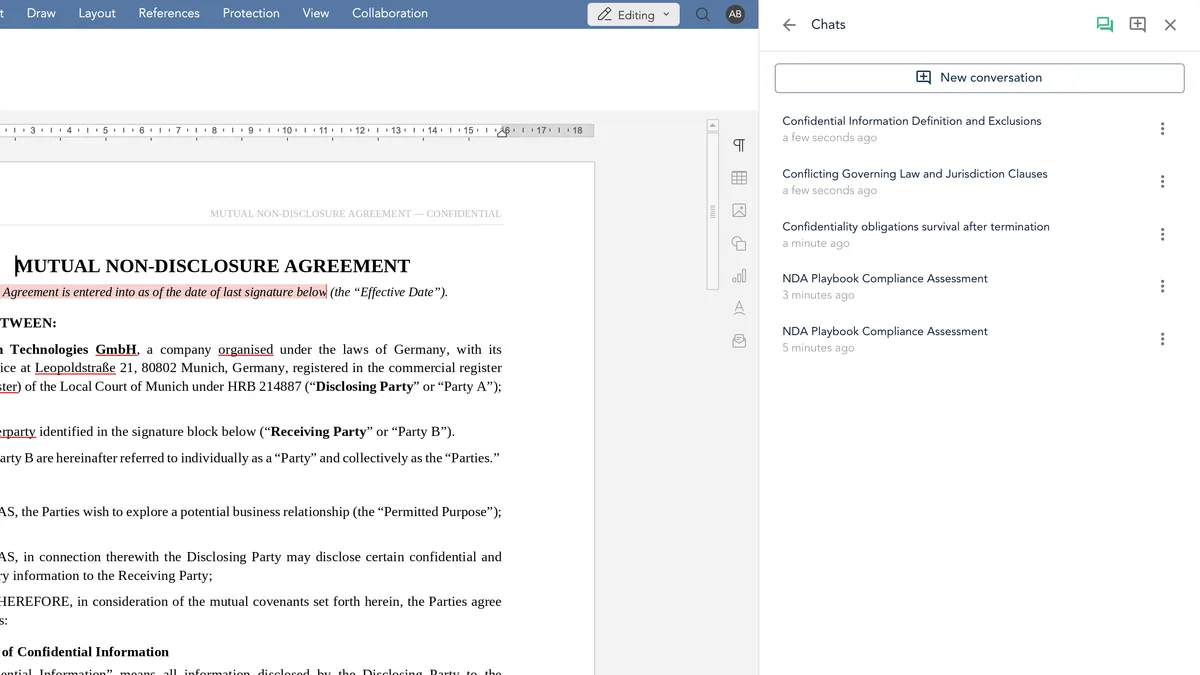1200x675 pixels.
Task: Click the right indent marker on the ruler
Action: tap(502, 132)
